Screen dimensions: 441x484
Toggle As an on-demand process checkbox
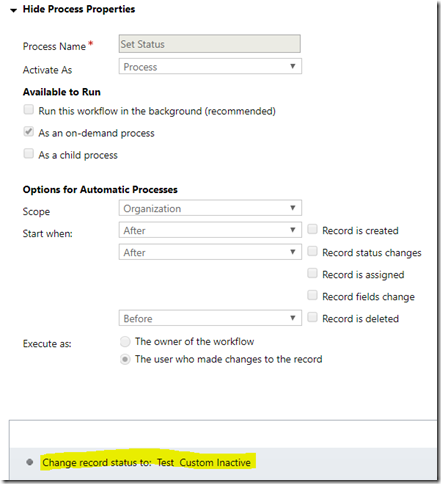coord(29,132)
